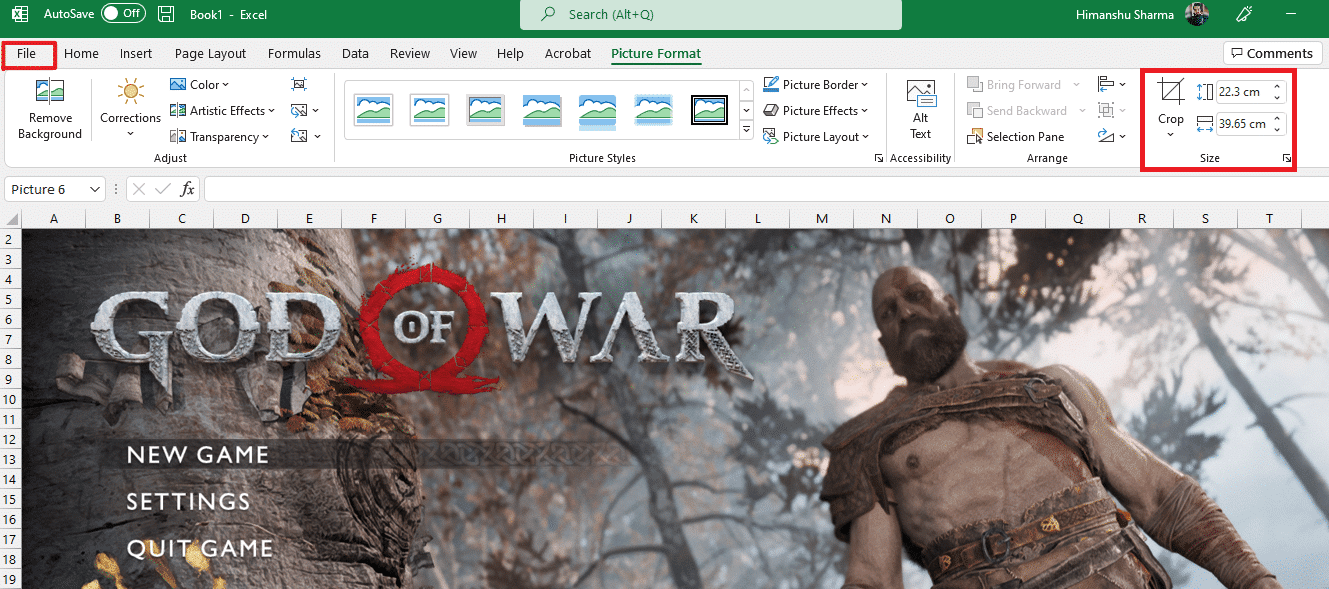
Task: Click the Crop tool icon
Action: [1171, 93]
